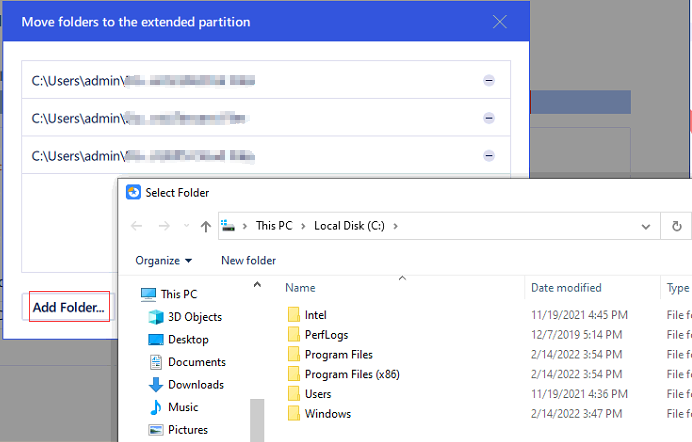The height and width of the screenshot is (442, 692).
Task: Select the Users folder
Action: click(320, 394)
